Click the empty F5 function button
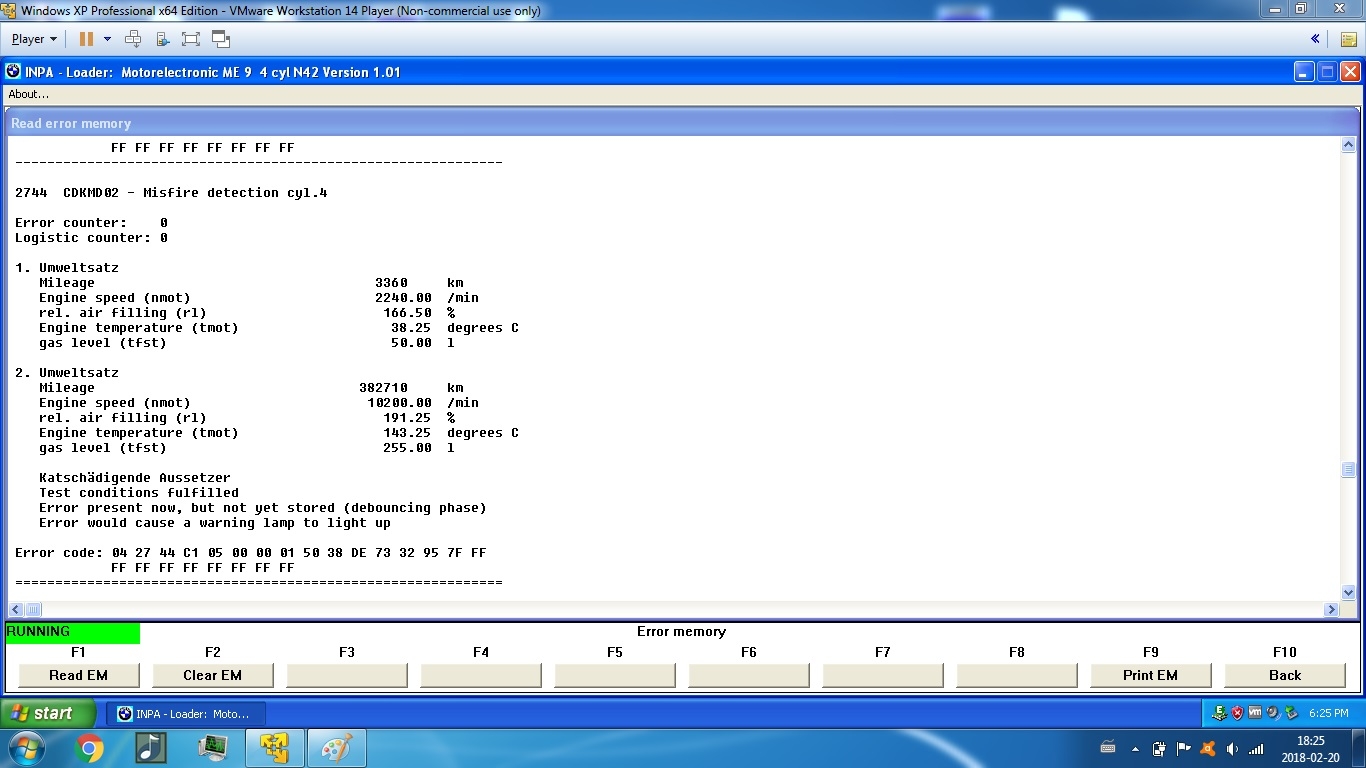Image resolution: width=1366 pixels, height=768 pixels. coord(614,675)
